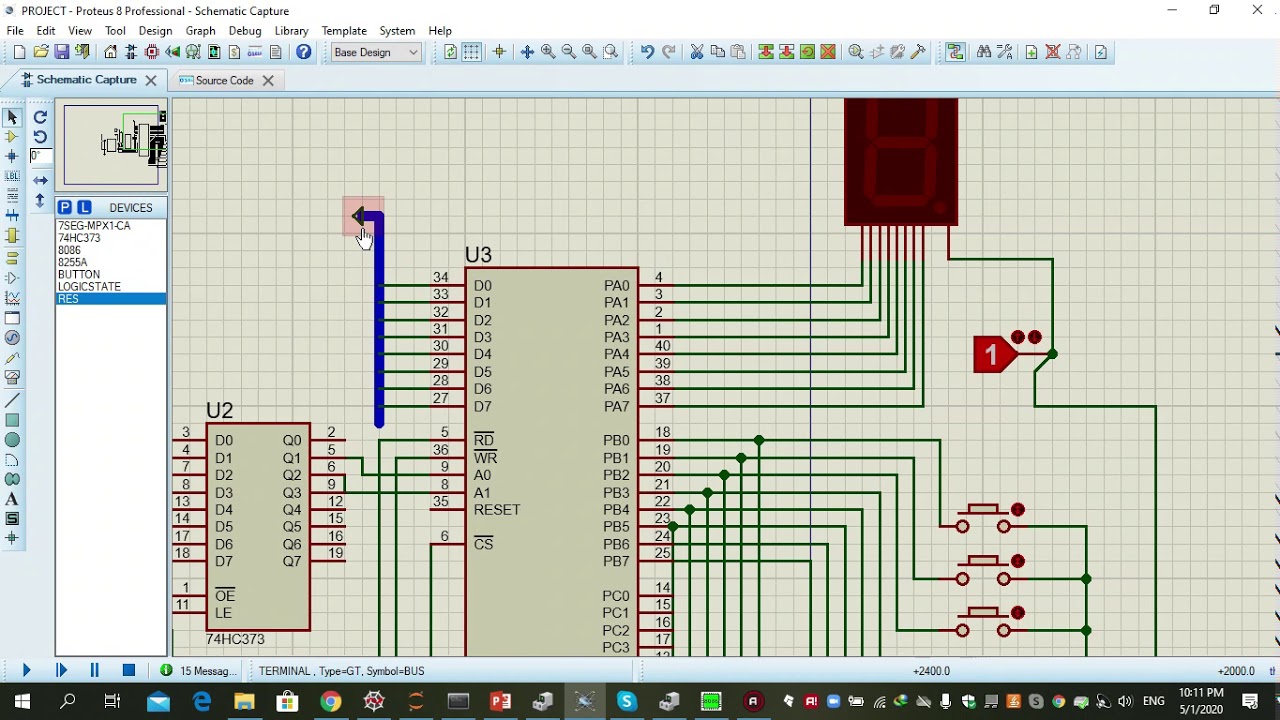Click the overview thumbnail of the schematic
The width and height of the screenshot is (1280, 720).
(x=112, y=145)
